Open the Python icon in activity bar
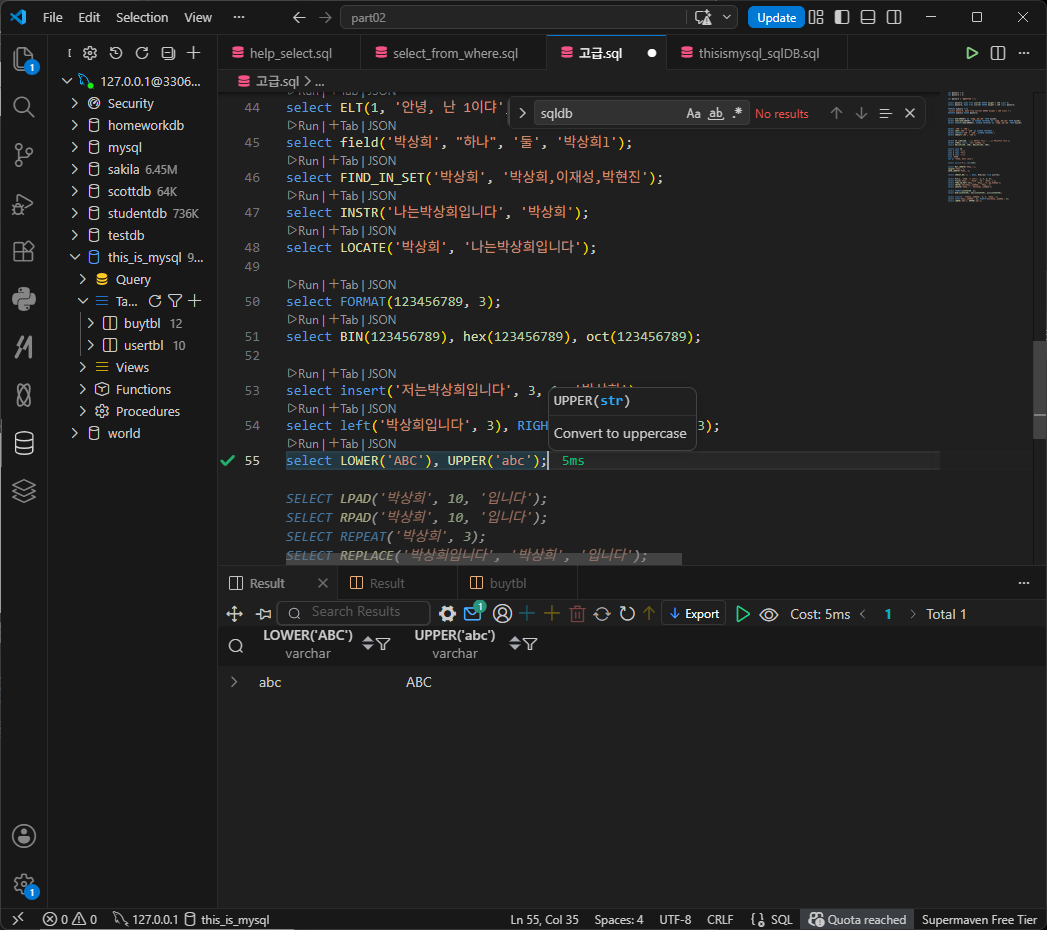 point(24,299)
